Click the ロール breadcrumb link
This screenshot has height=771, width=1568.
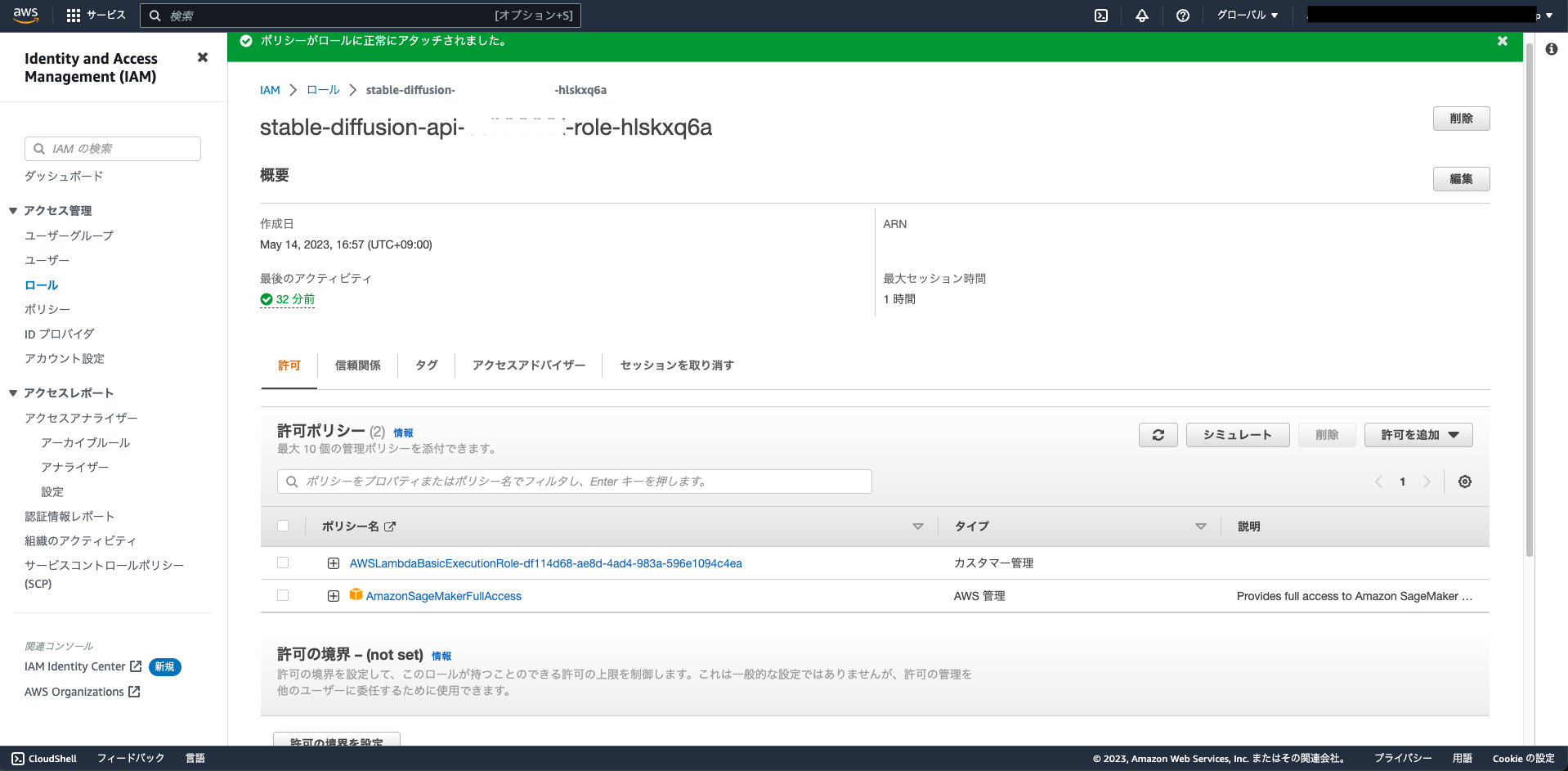(323, 90)
